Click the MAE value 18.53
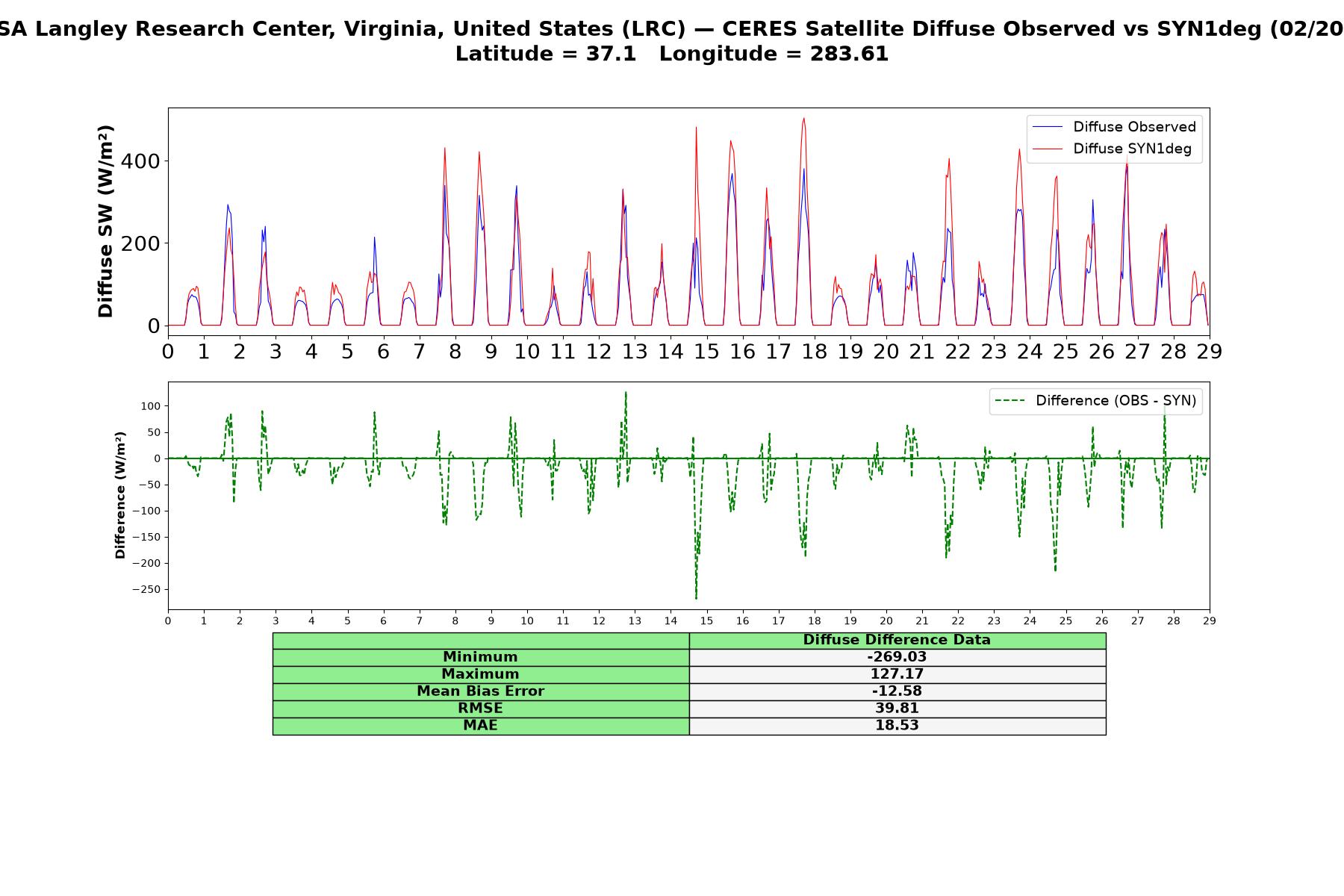Image resolution: width=1344 pixels, height=896 pixels. [x=897, y=726]
